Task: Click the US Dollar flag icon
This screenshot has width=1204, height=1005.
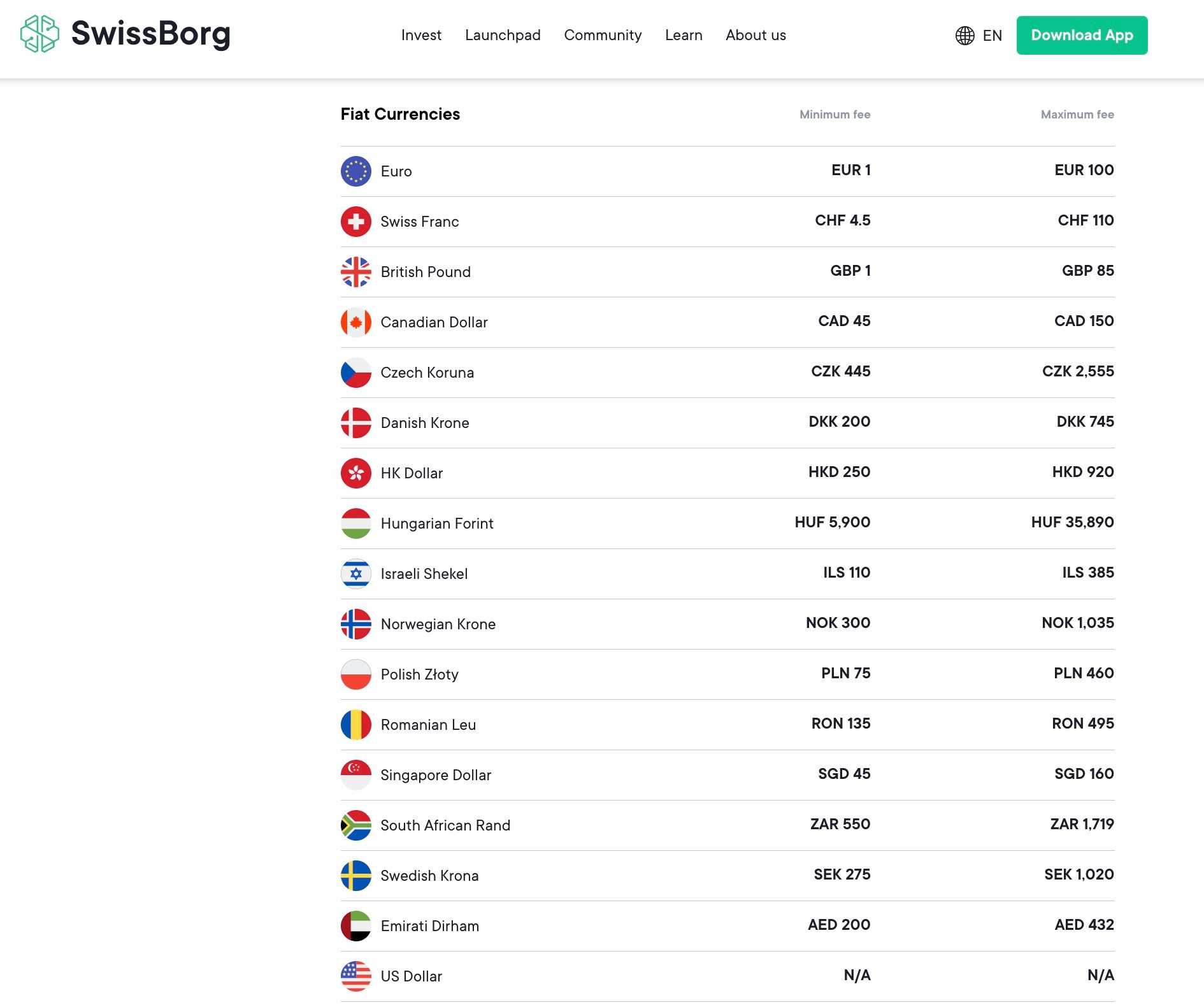Action: pos(355,976)
